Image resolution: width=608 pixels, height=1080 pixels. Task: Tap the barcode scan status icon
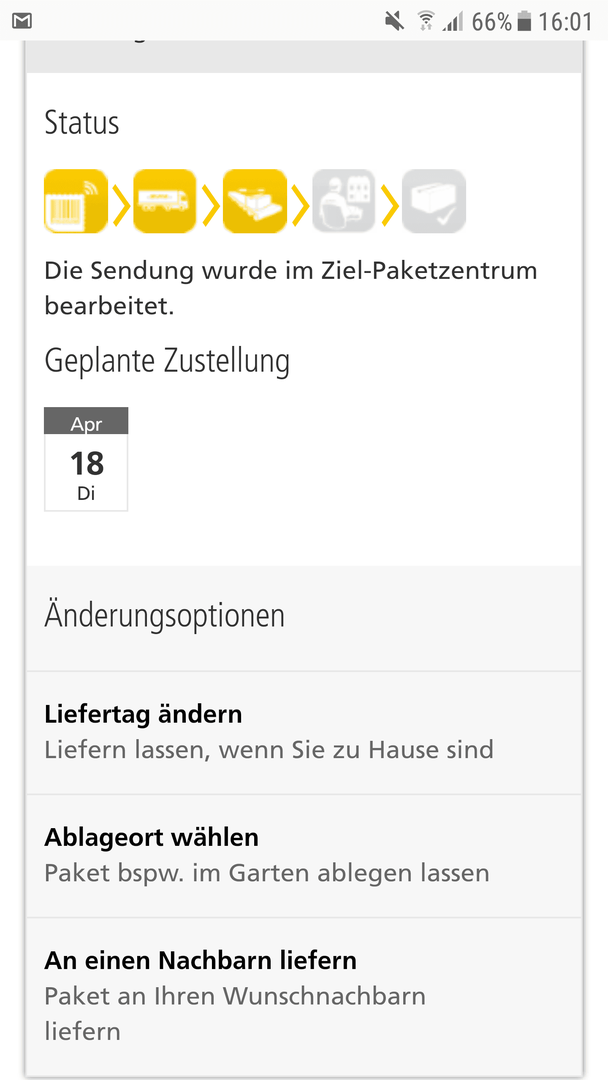point(76,201)
